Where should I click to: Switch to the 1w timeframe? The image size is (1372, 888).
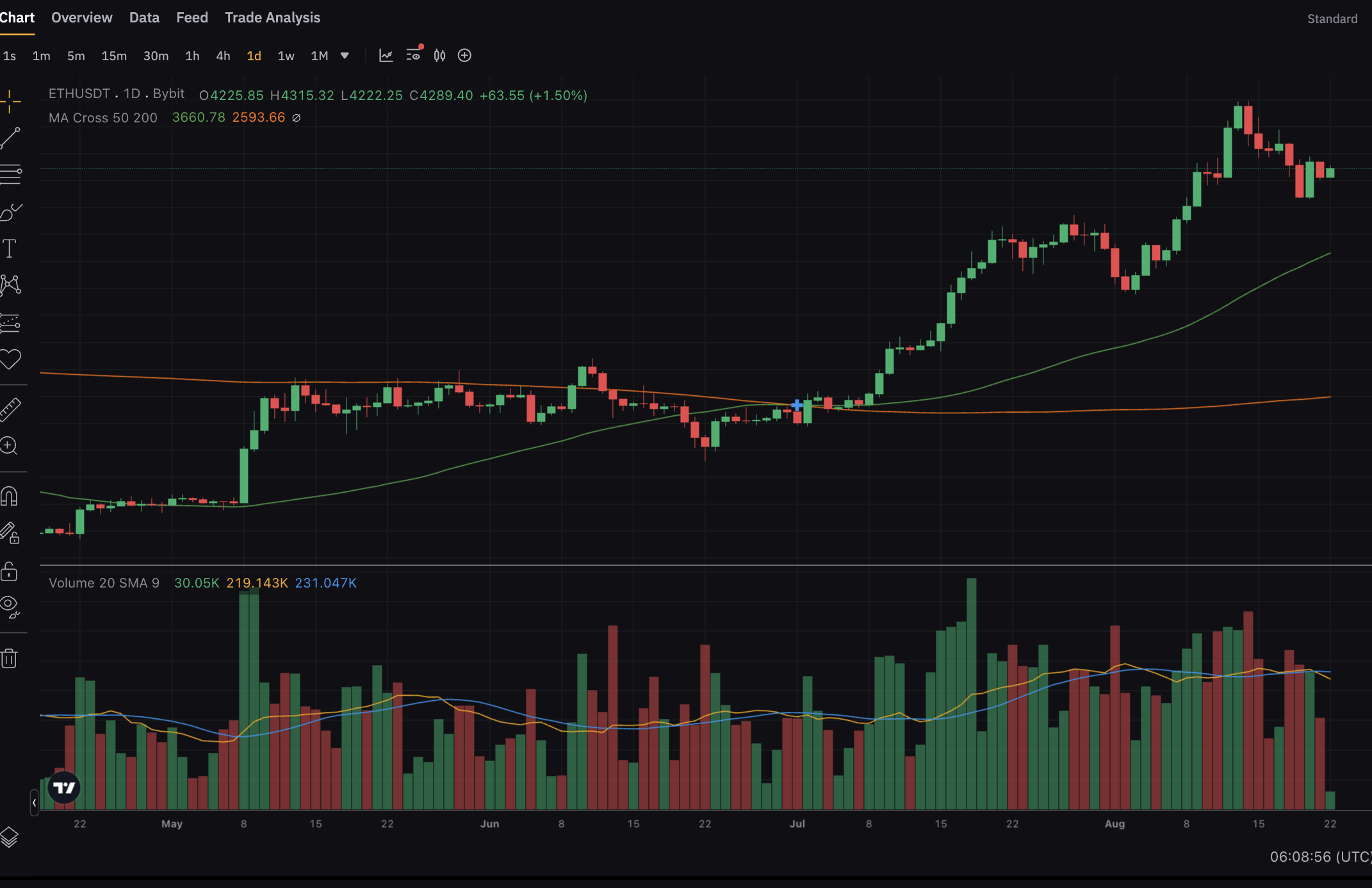(x=286, y=56)
